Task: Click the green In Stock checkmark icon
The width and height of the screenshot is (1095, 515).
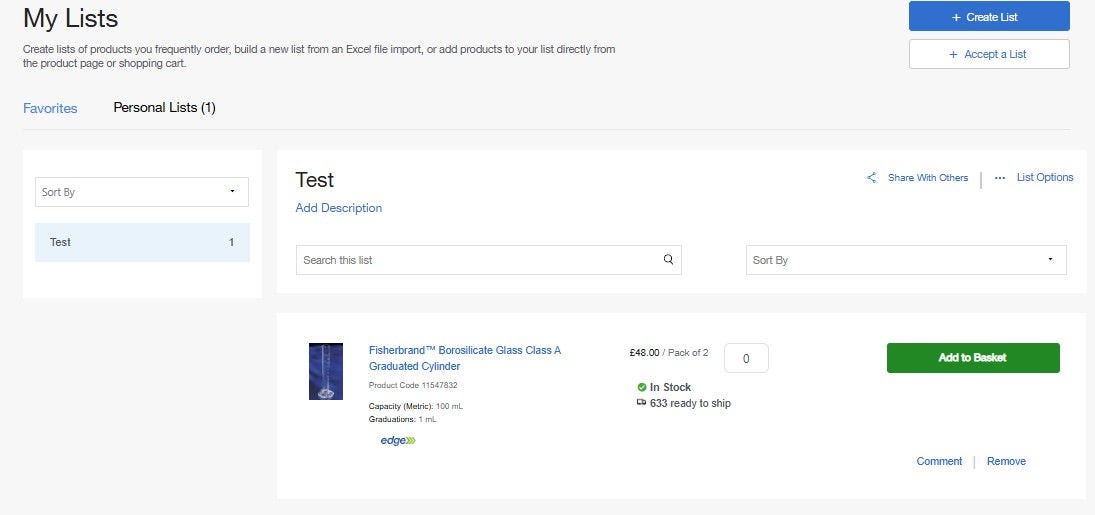Action: click(x=642, y=387)
